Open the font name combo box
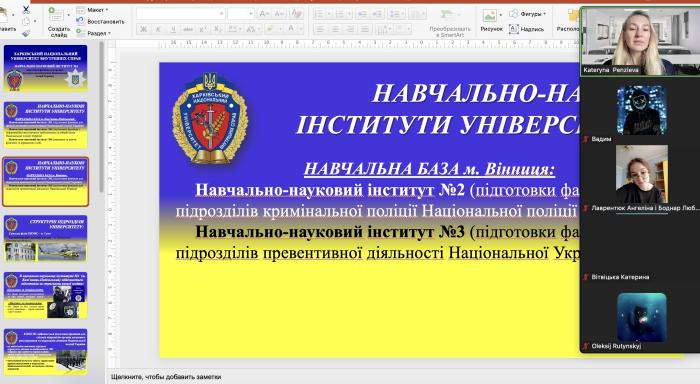Image resolution: width=700 pixels, height=384 pixels. click(x=180, y=14)
